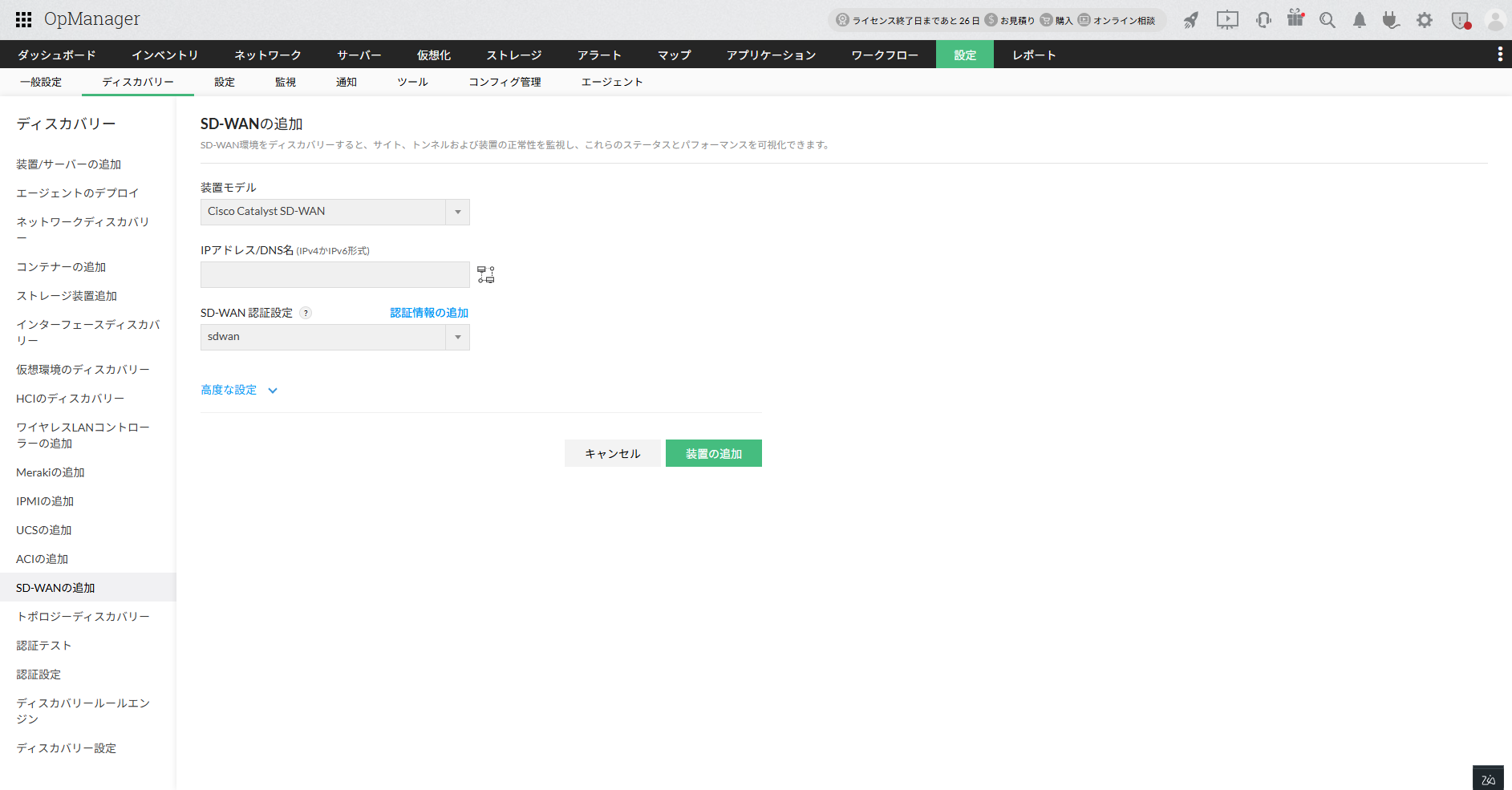The image size is (1512, 790).
Task: Switch to the ツール tab
Action: [413, 82]
